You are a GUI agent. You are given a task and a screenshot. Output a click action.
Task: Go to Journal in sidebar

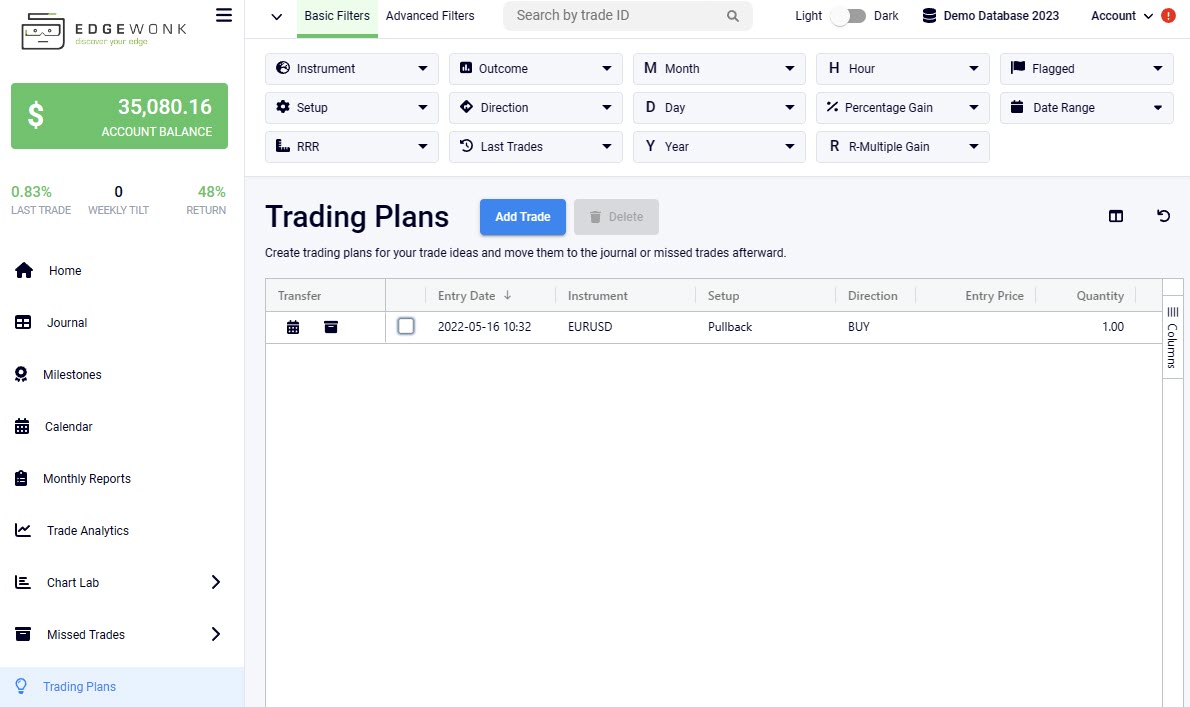67,322
